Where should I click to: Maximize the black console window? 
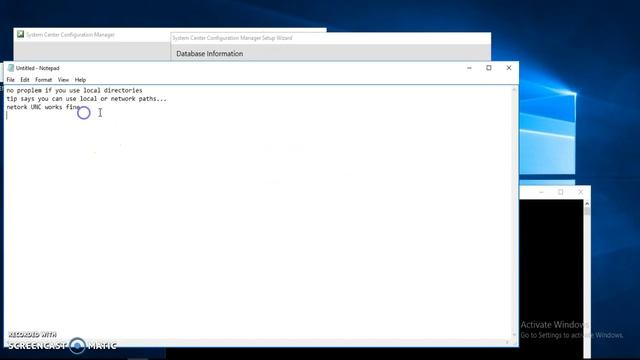pyautogui.click(x=561, y=192)
